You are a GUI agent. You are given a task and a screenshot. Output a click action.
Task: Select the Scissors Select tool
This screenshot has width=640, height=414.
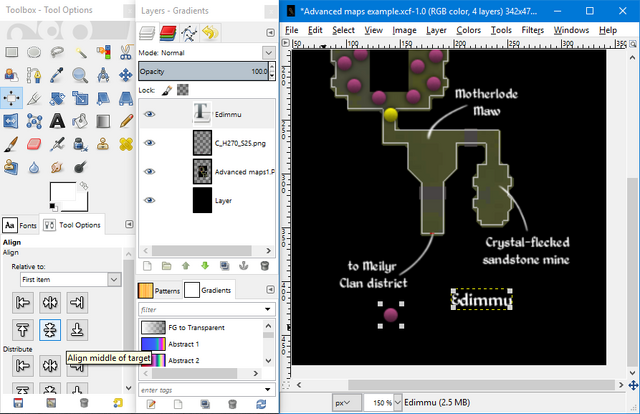tap(126, 52)
